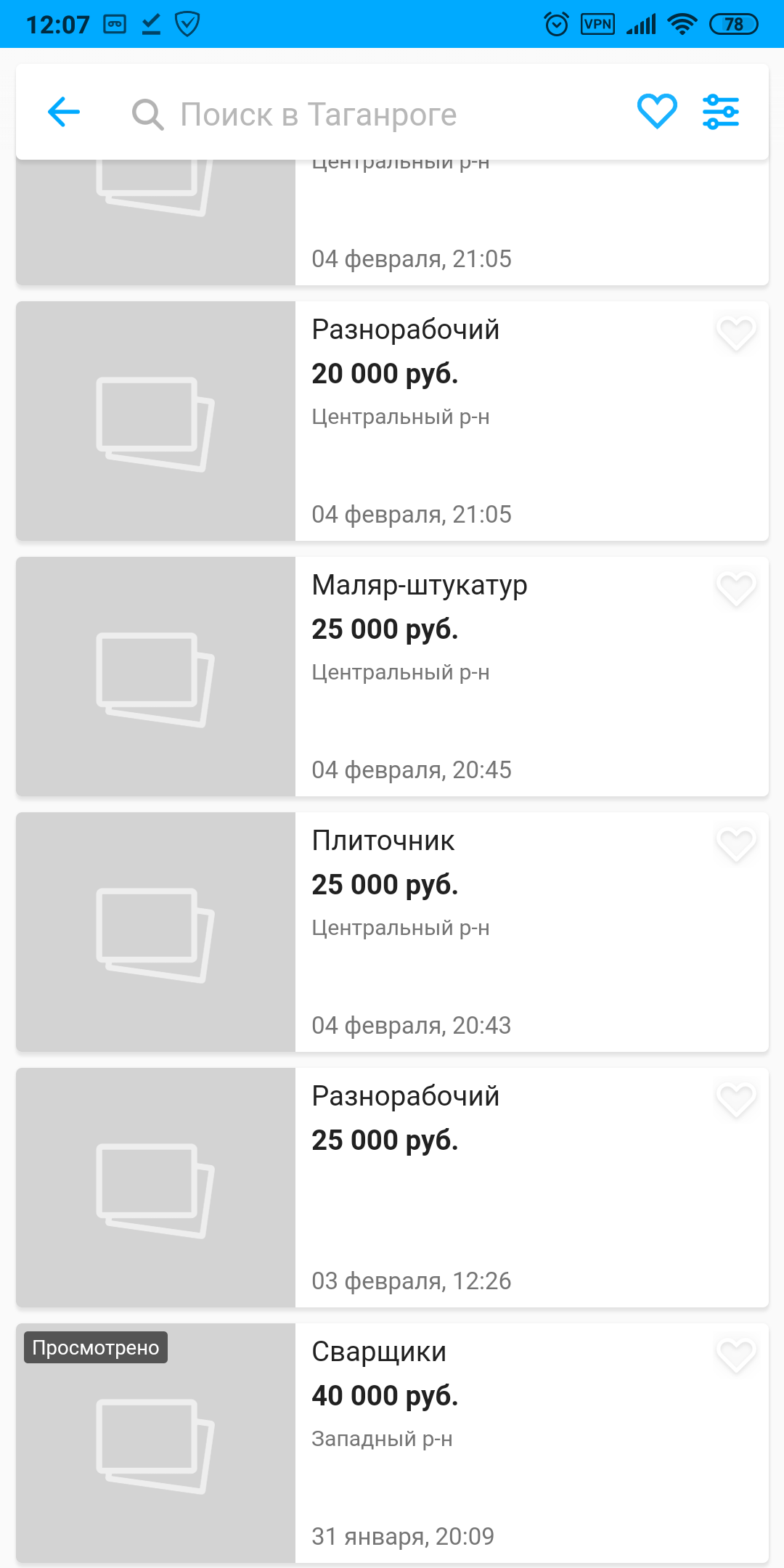The image size is (784, 1568).
Task: Toggle favorite heart on Сварщики listing
Action: click(x=736, y=1355)
